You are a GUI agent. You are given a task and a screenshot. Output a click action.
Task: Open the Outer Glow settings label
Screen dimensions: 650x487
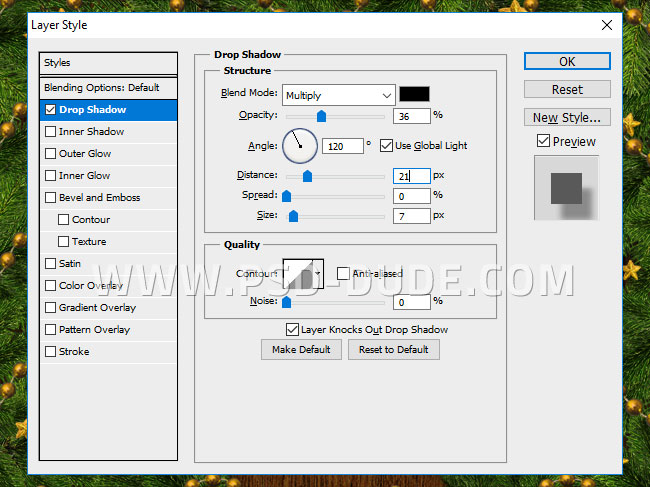point(85,154)
